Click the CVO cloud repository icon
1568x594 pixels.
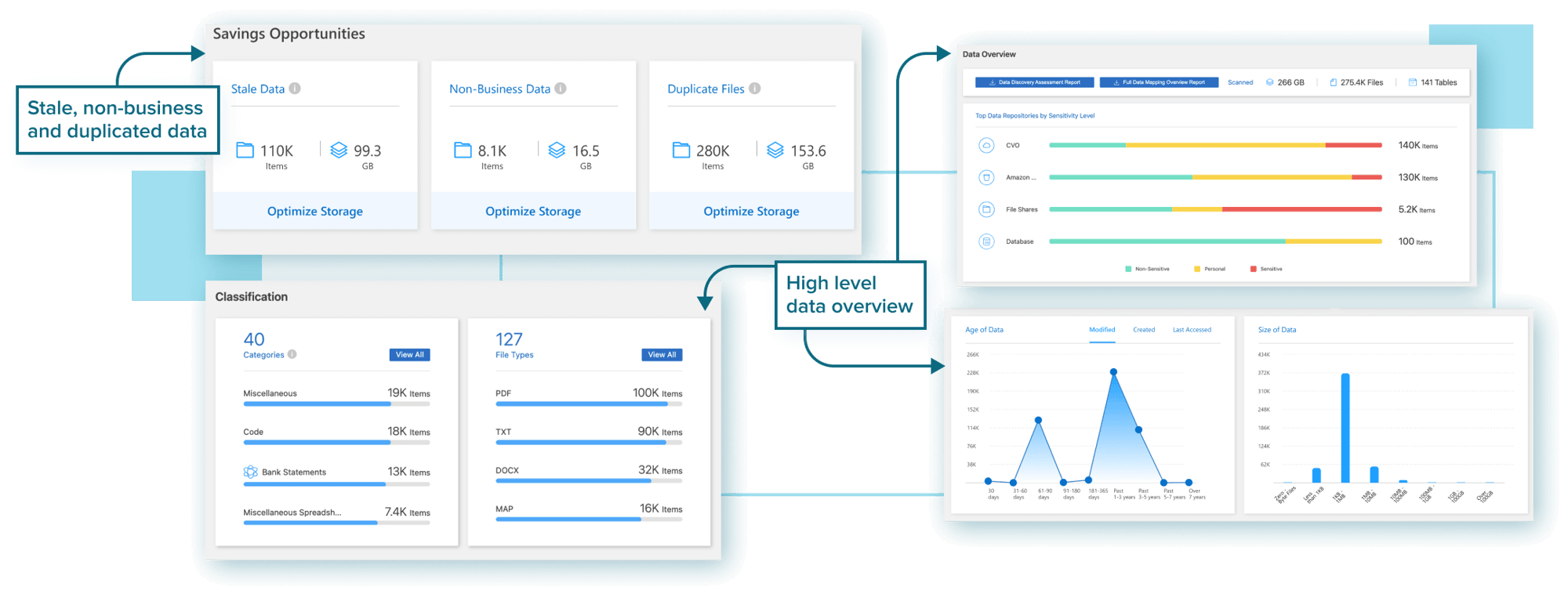(987, 145)
